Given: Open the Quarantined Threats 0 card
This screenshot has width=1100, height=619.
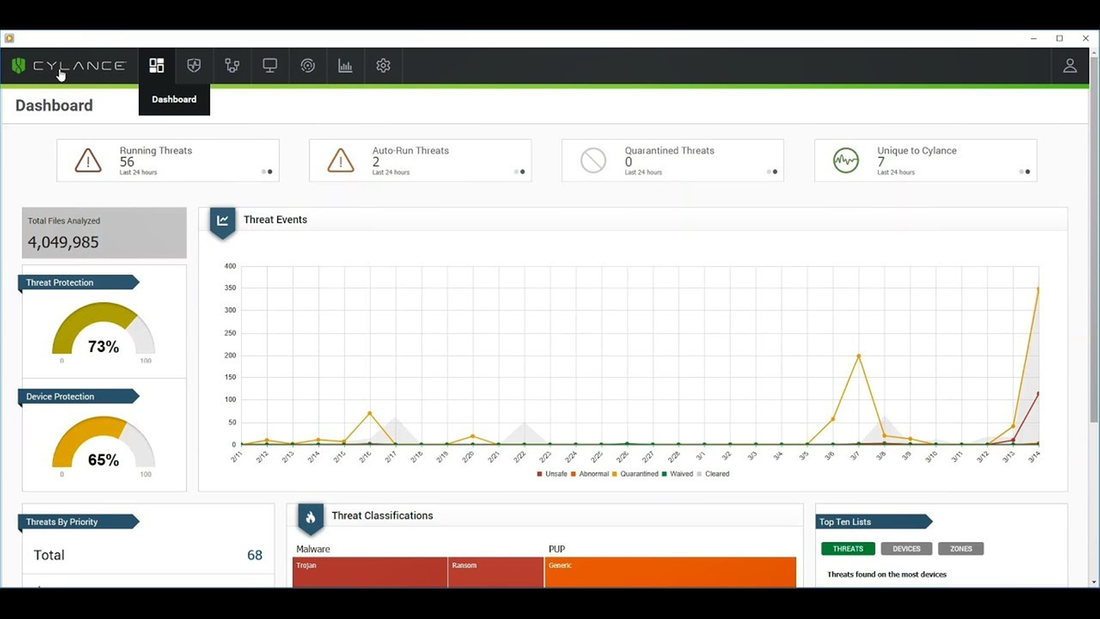Looking at the screenshot, I should tap(673, 161).
